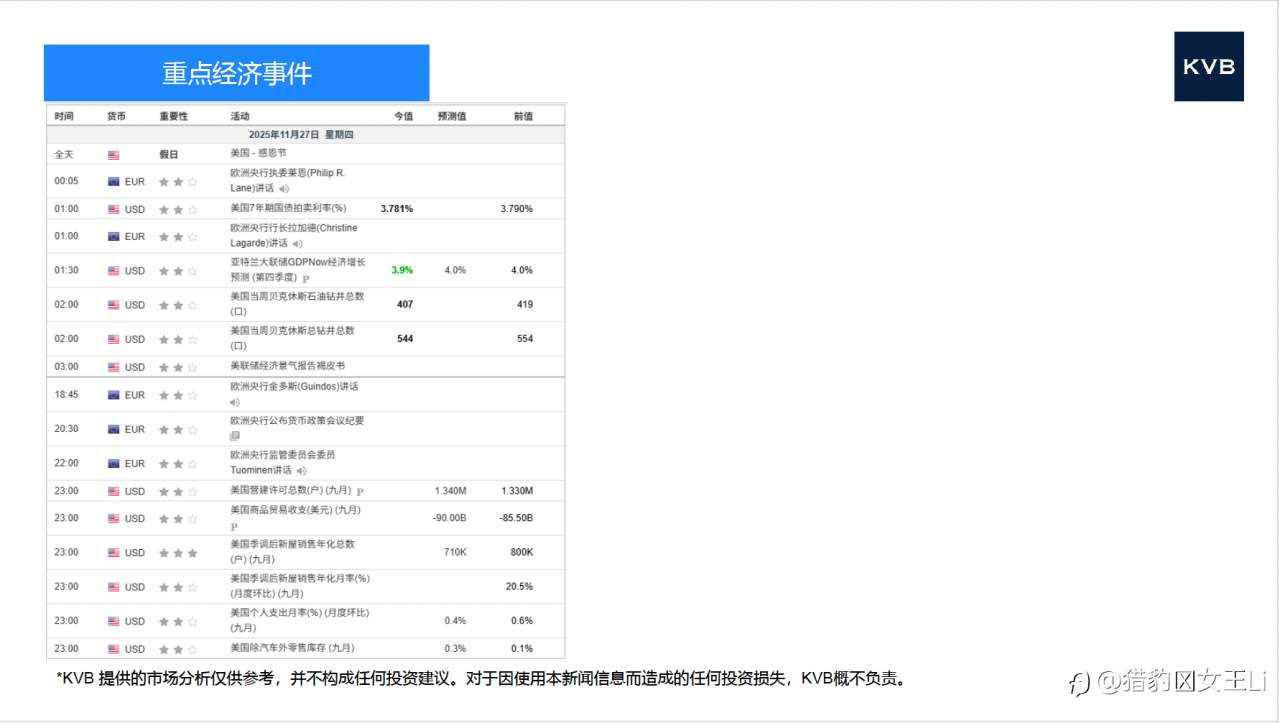Image resolution: width=1280 pixels, height=723 pixels.
Task: Open the 欧洲央行金多斯(Guindos)讲话 event
Action: (294, 386)
